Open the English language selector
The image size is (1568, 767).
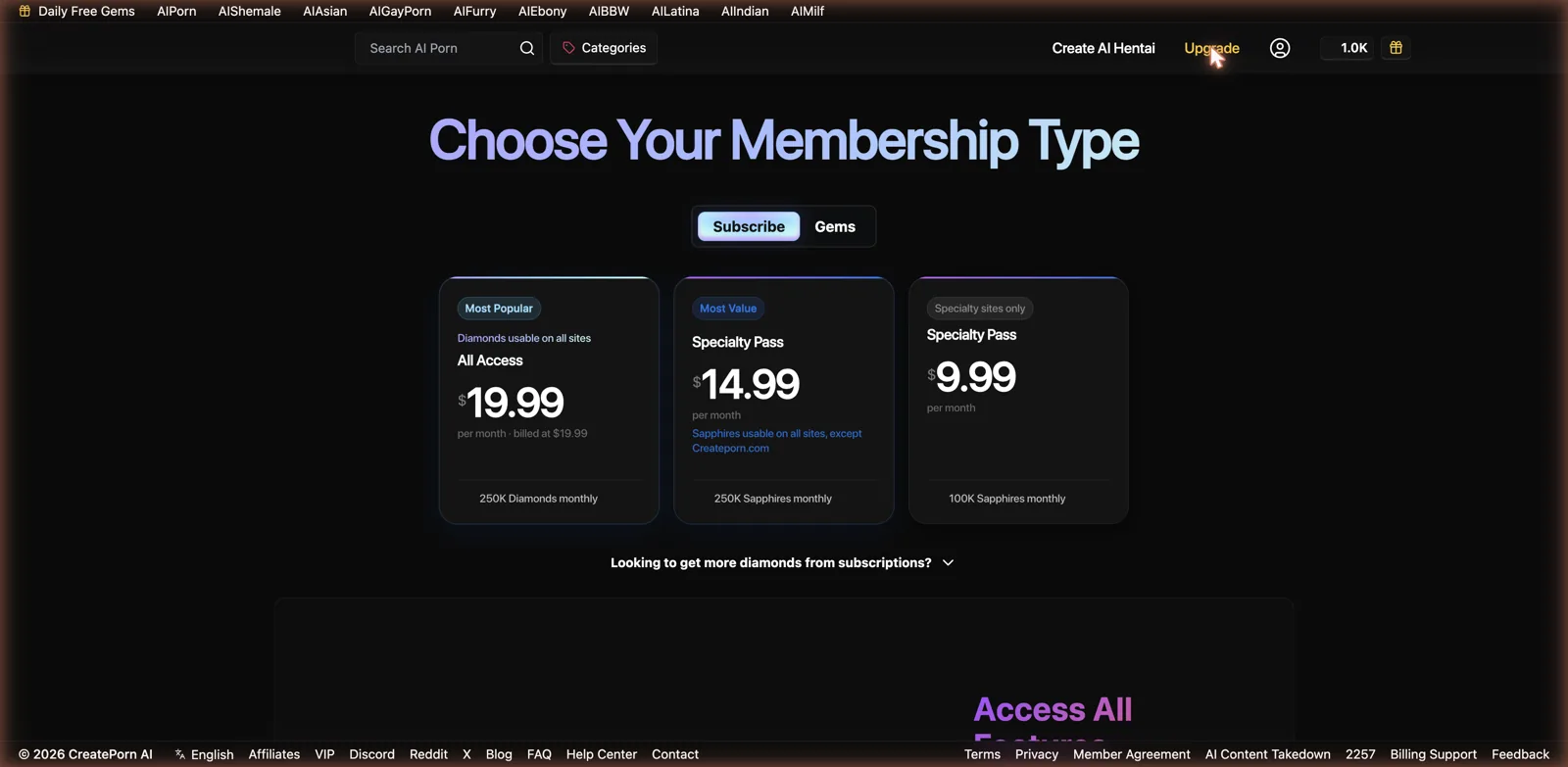204,754
